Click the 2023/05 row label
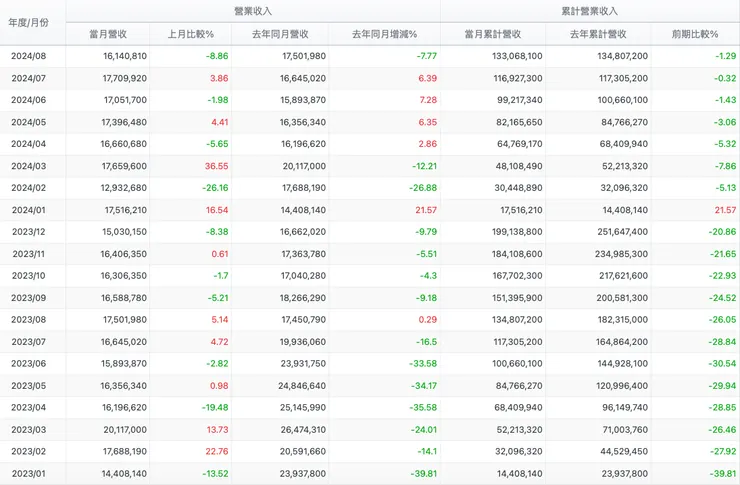Image resolution: width=740 pixels, height=485 pixels. 29,385
